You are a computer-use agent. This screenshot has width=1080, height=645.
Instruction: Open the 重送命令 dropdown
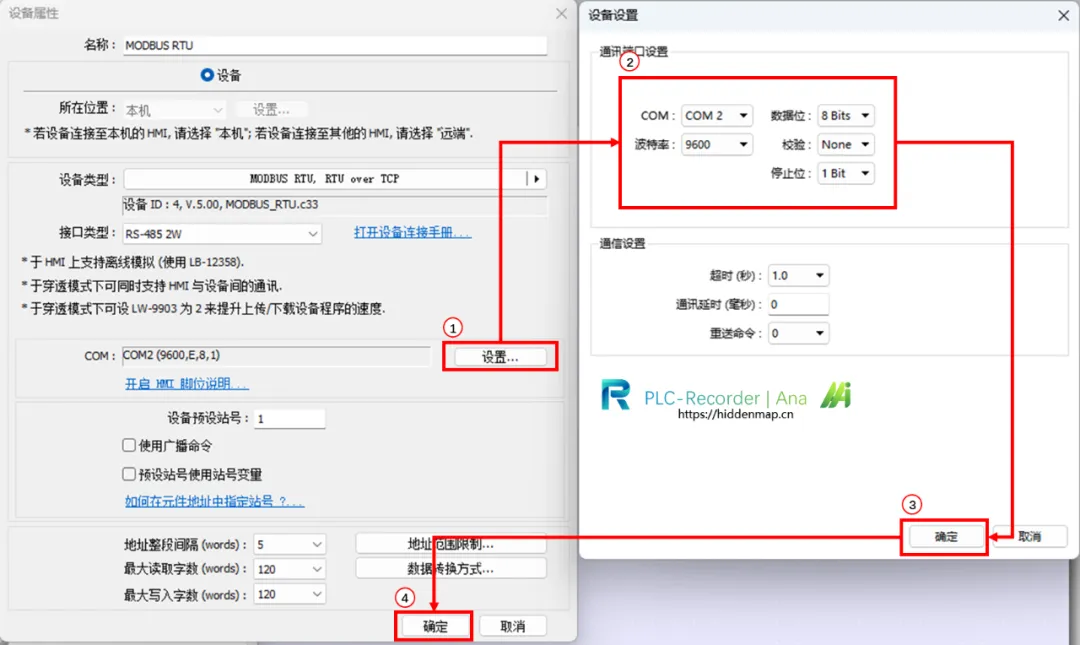pos(798,333)
